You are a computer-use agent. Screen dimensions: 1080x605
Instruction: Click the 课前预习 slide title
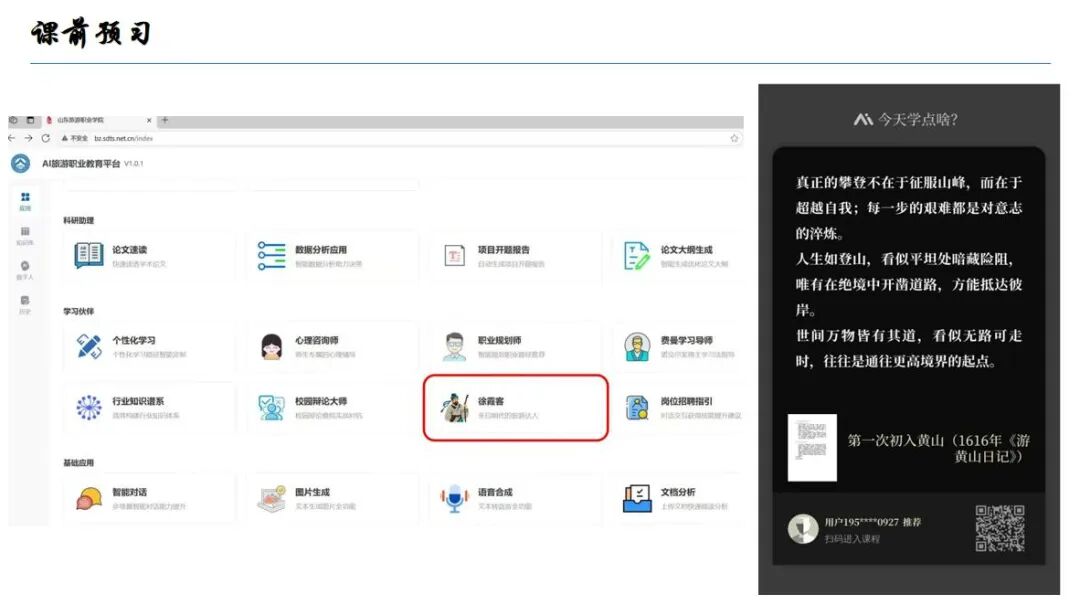point(91,33)
